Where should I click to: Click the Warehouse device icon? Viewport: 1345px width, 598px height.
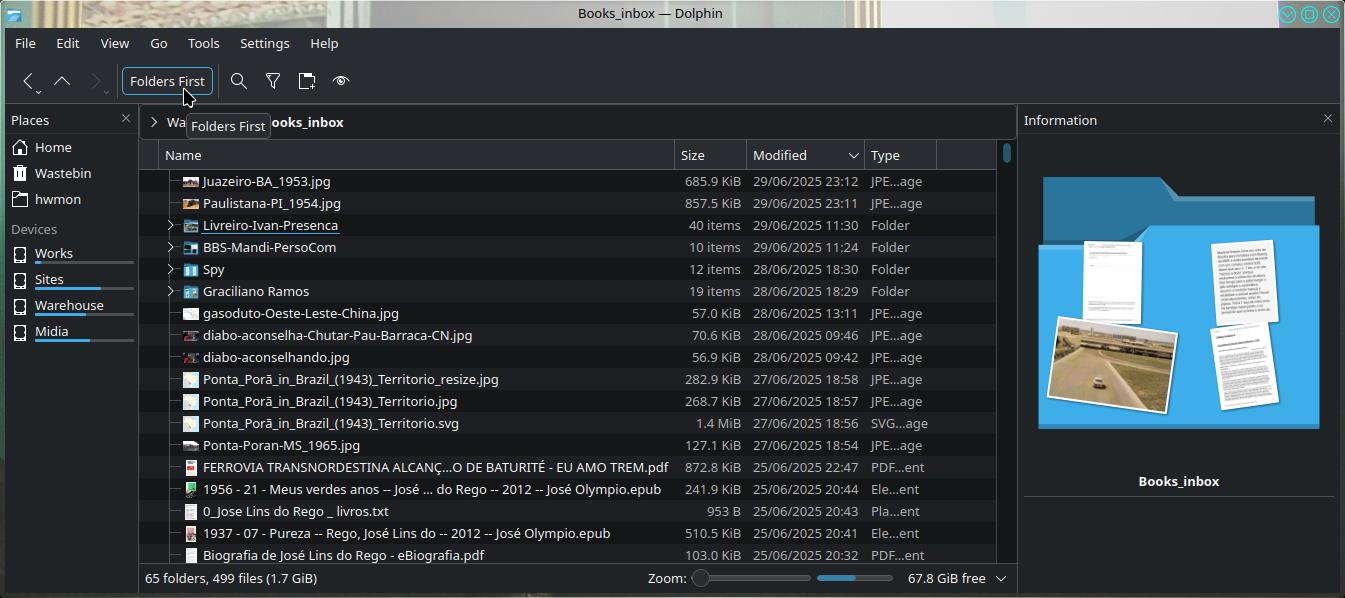(x=20, y=306)
